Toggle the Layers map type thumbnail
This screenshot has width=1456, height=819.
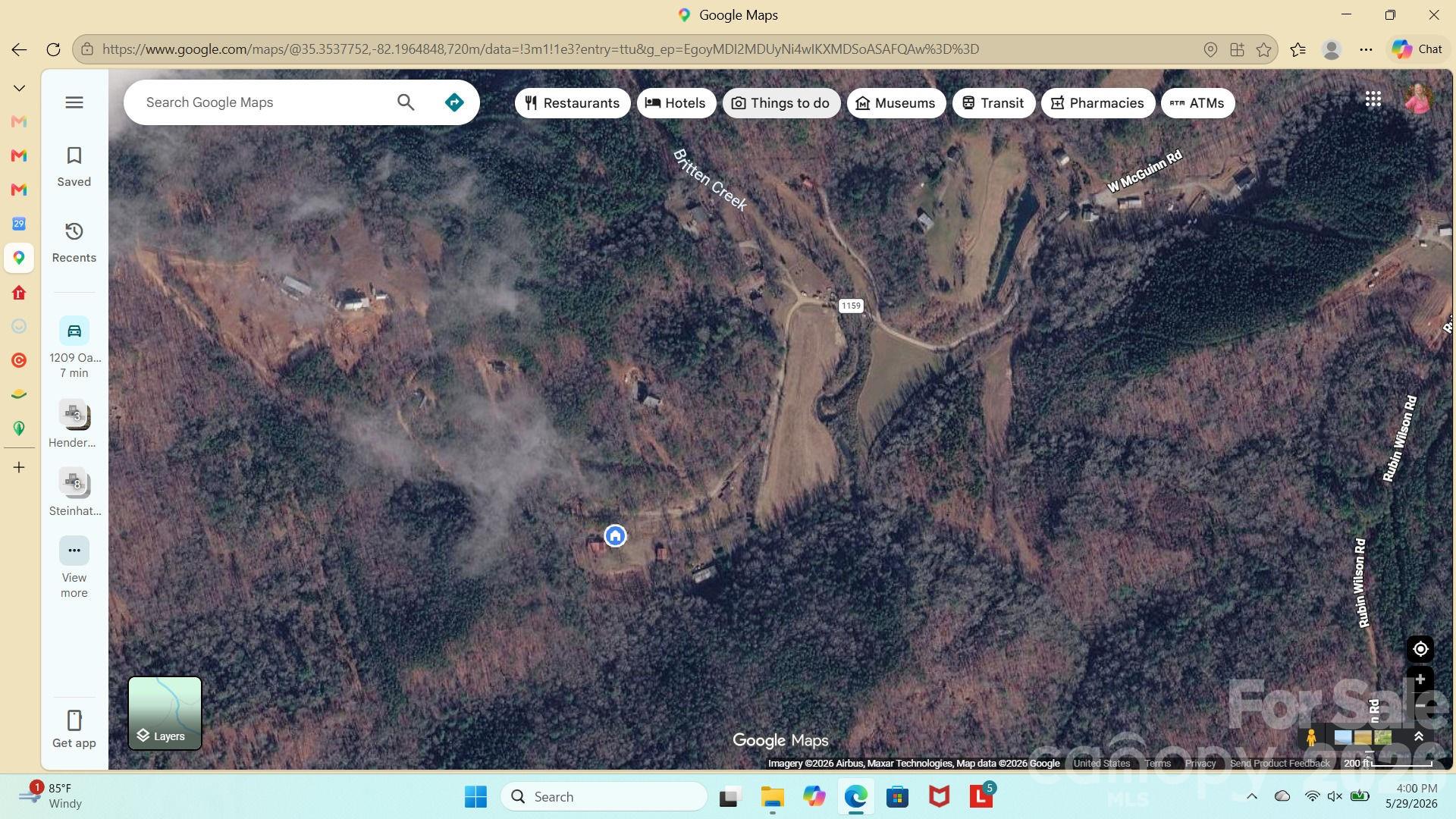[165, 713]
